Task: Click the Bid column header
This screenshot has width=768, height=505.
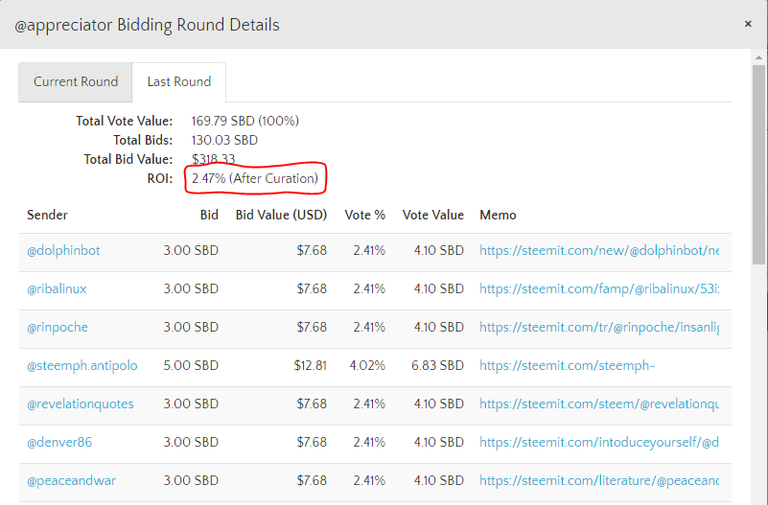Action: tap(209, 215)
